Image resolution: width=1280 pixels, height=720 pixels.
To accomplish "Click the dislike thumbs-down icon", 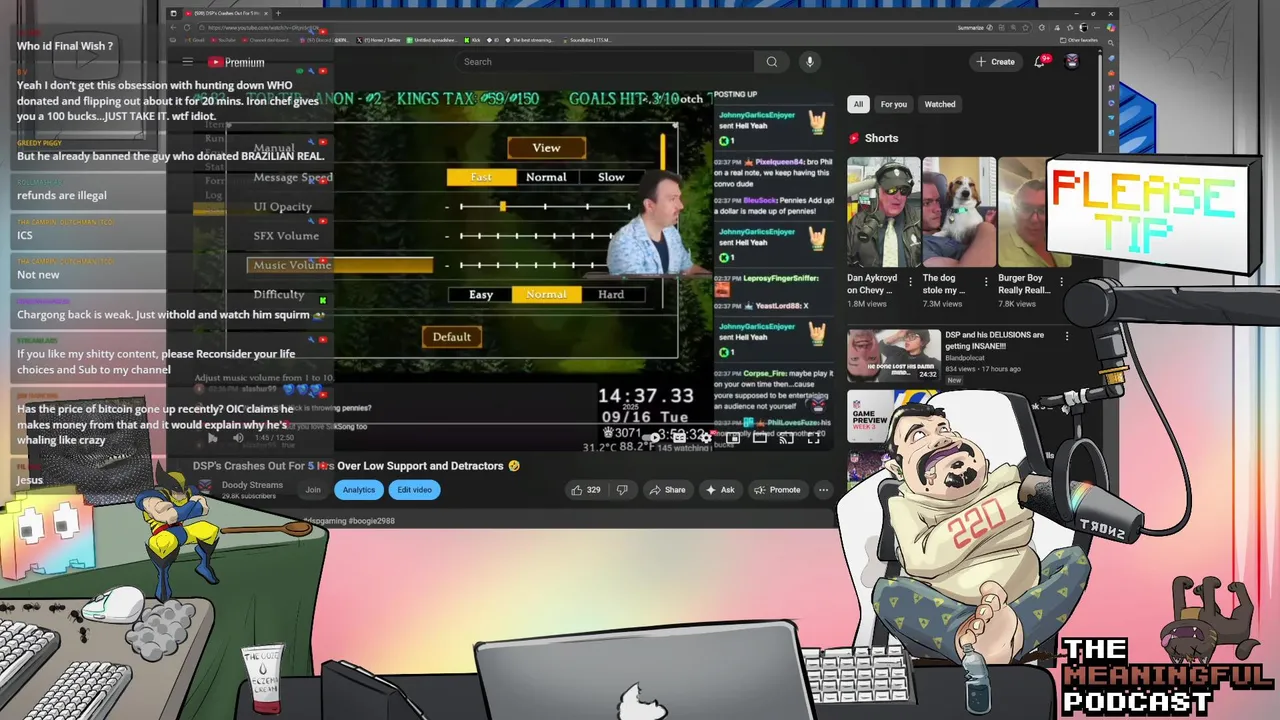I will pos(622,490).
